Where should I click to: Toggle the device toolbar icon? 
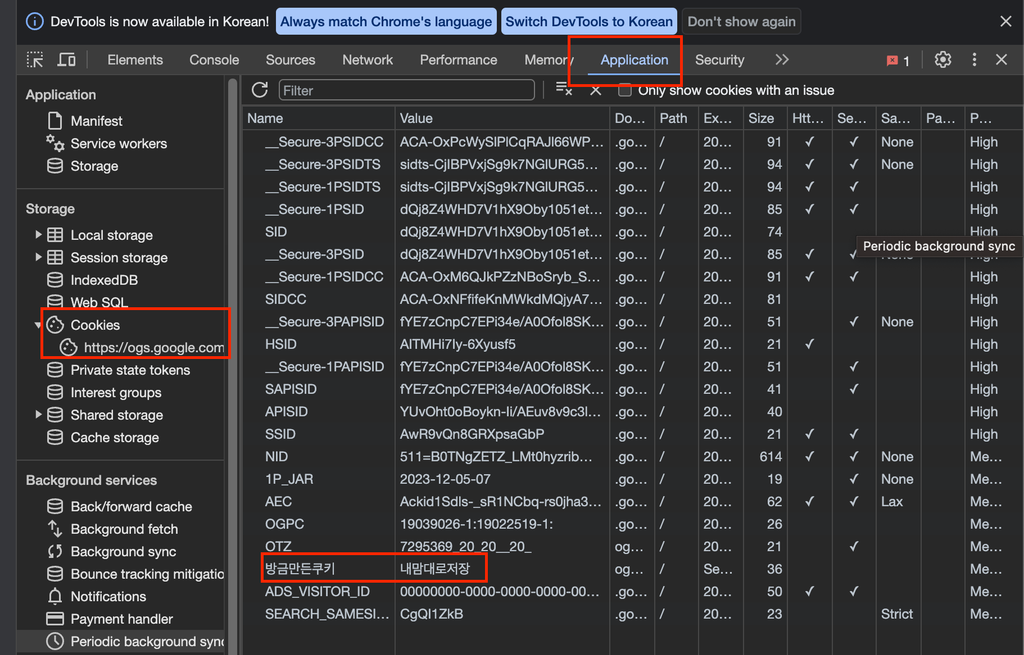(67, 59)
